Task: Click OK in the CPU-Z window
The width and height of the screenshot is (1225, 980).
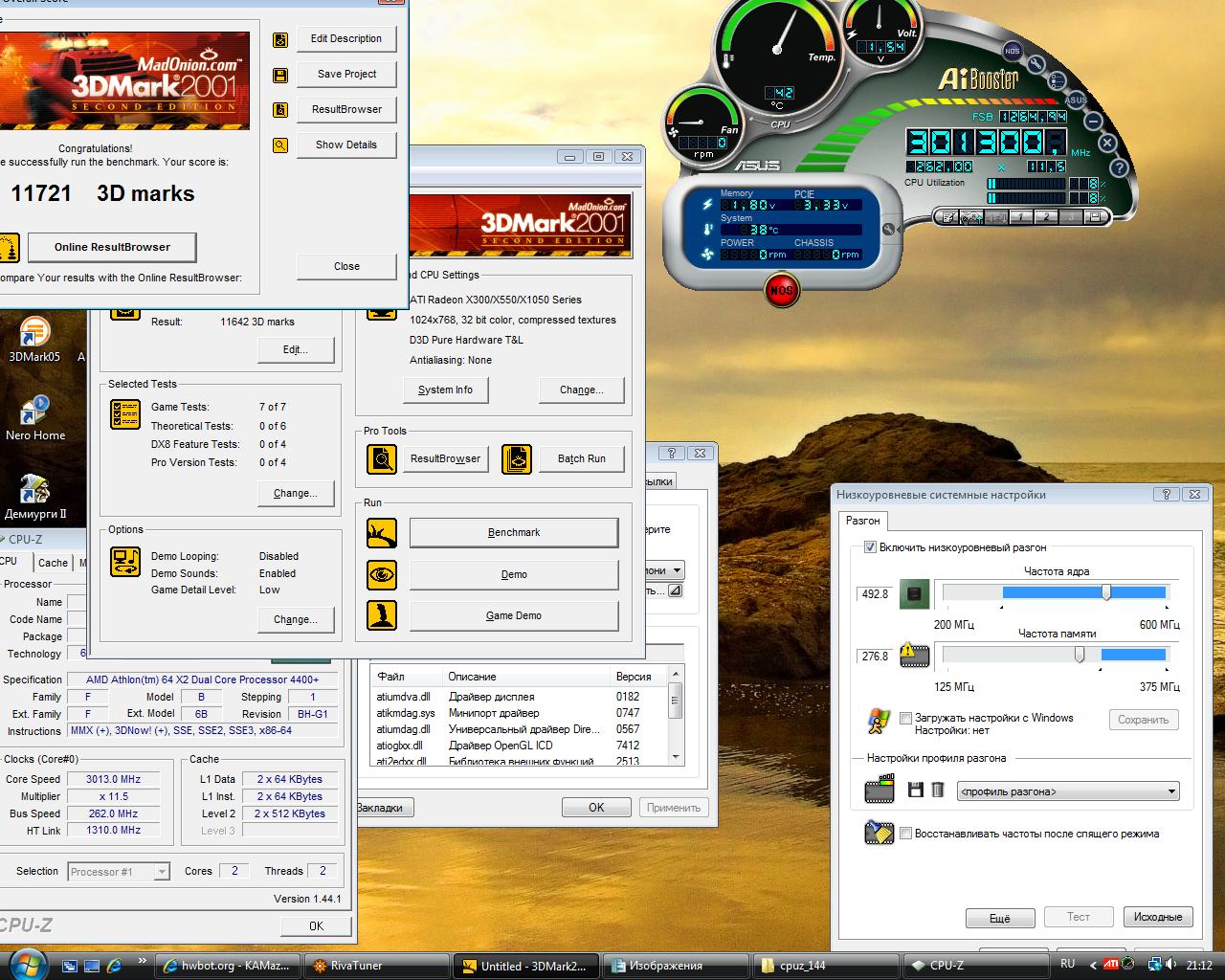Action: coord(317,926)
